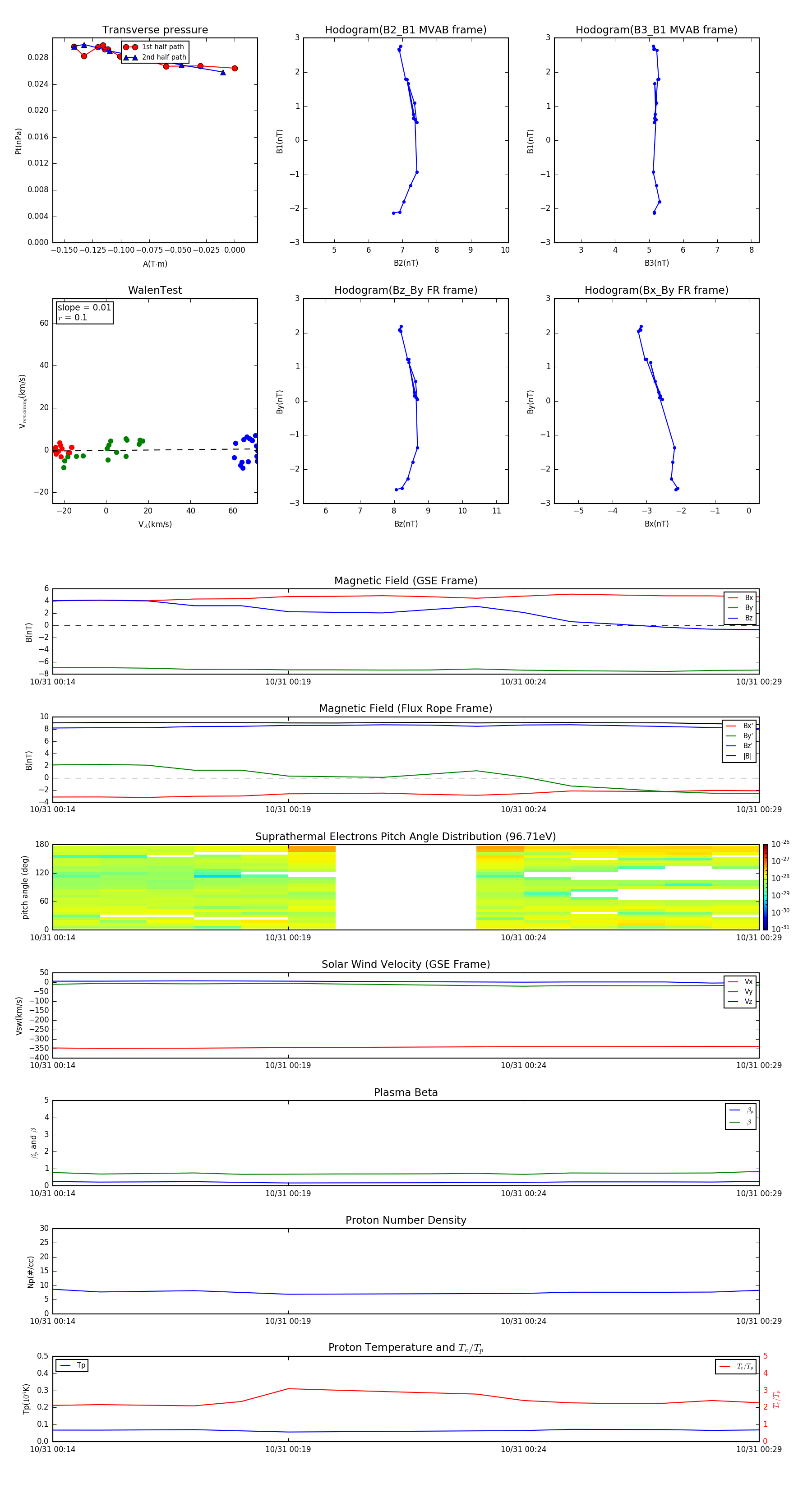Select the By legend entry in GSE magnetic field plot
812x1489 pixels.
(740, 607)
